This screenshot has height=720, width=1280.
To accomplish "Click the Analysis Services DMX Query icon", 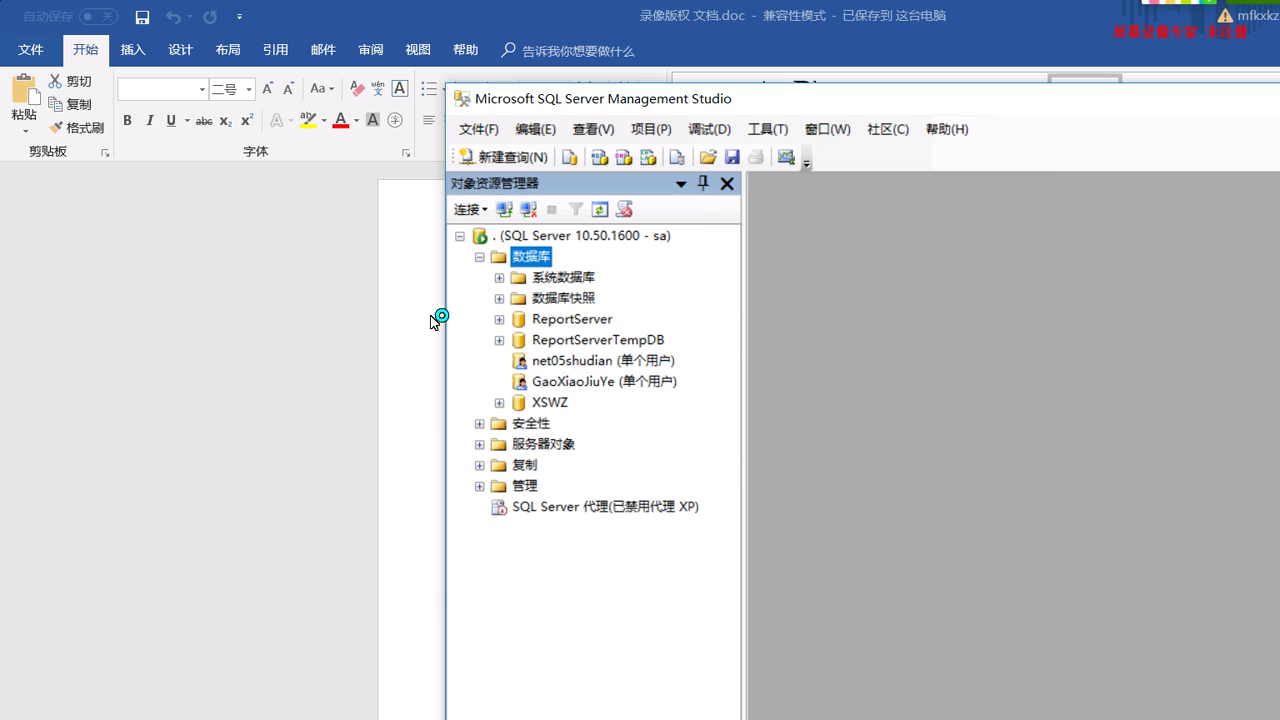I will (624, 157).
